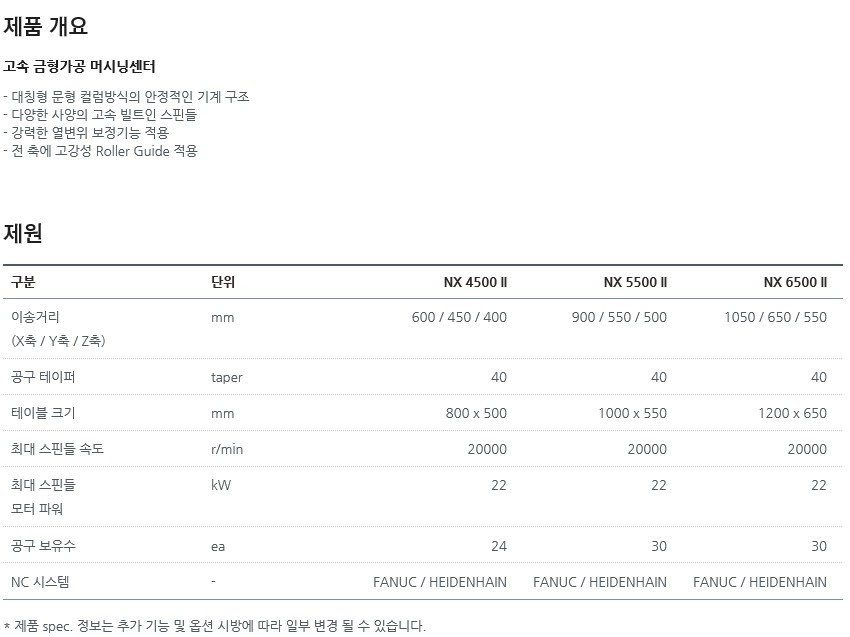Click the 공구 테이퍼 row label
850x637 pixels.
tap(43, 377)
